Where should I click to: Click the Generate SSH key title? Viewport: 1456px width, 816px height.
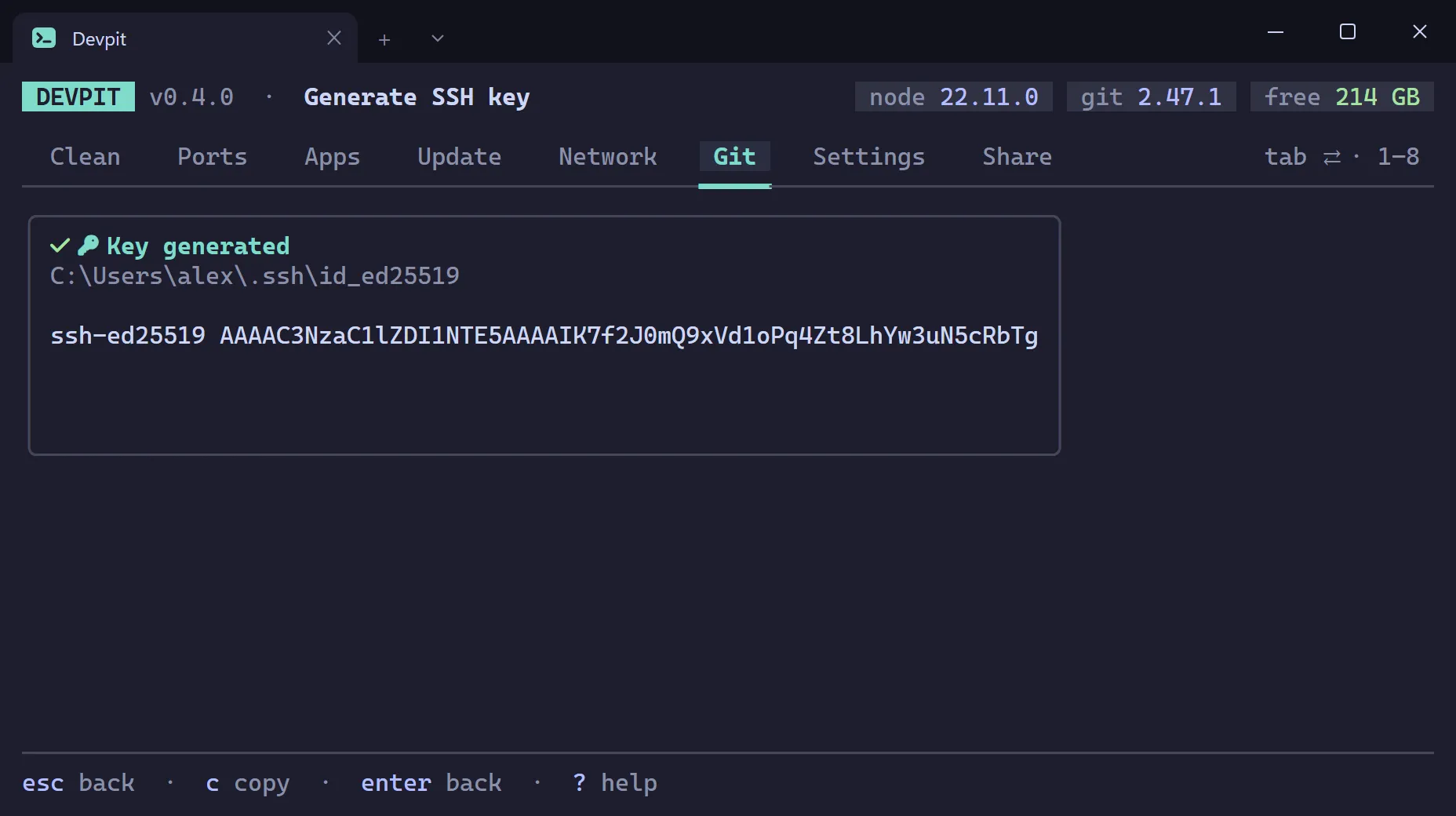pos(417,97)
